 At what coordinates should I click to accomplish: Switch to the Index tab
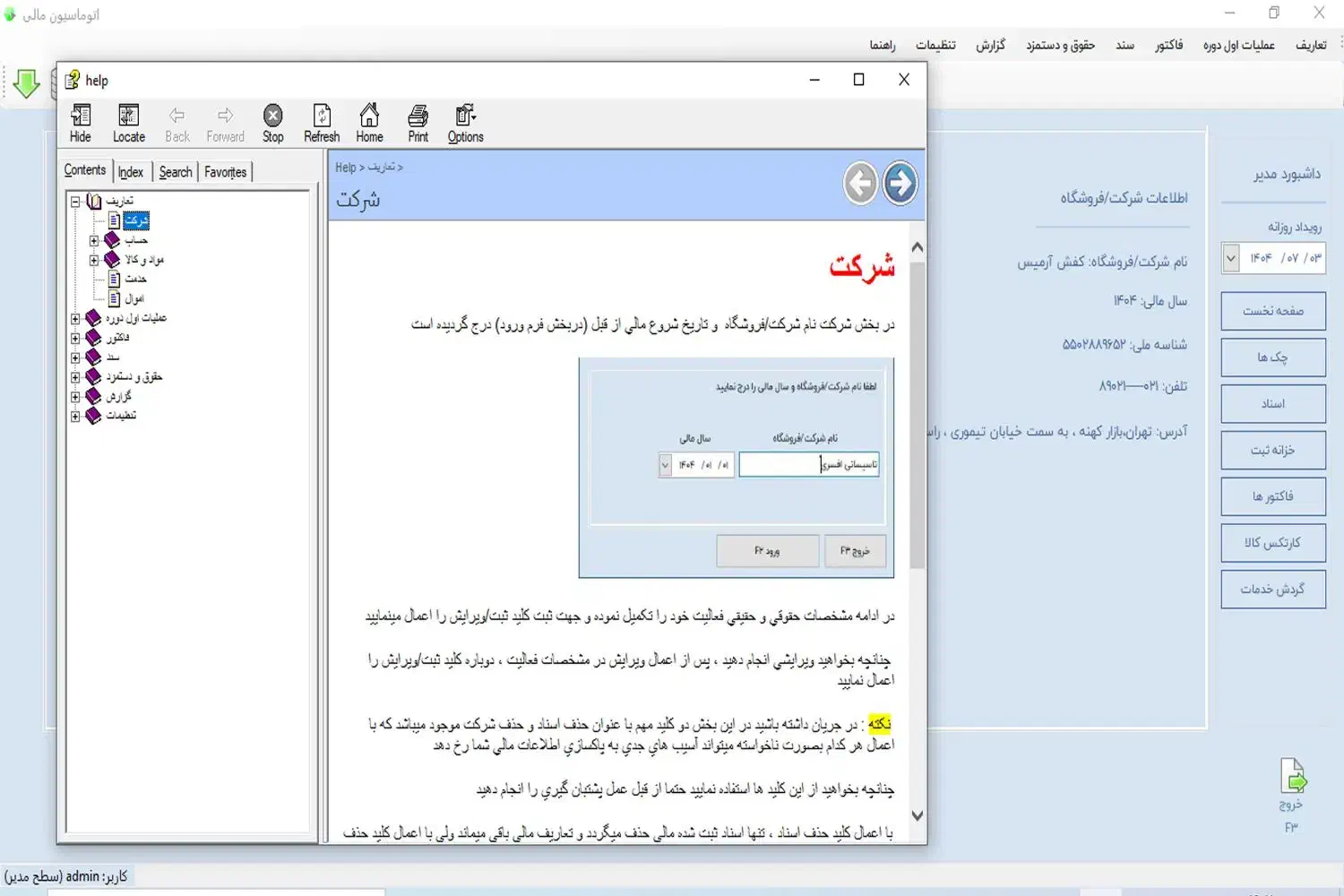coord(131,172)
